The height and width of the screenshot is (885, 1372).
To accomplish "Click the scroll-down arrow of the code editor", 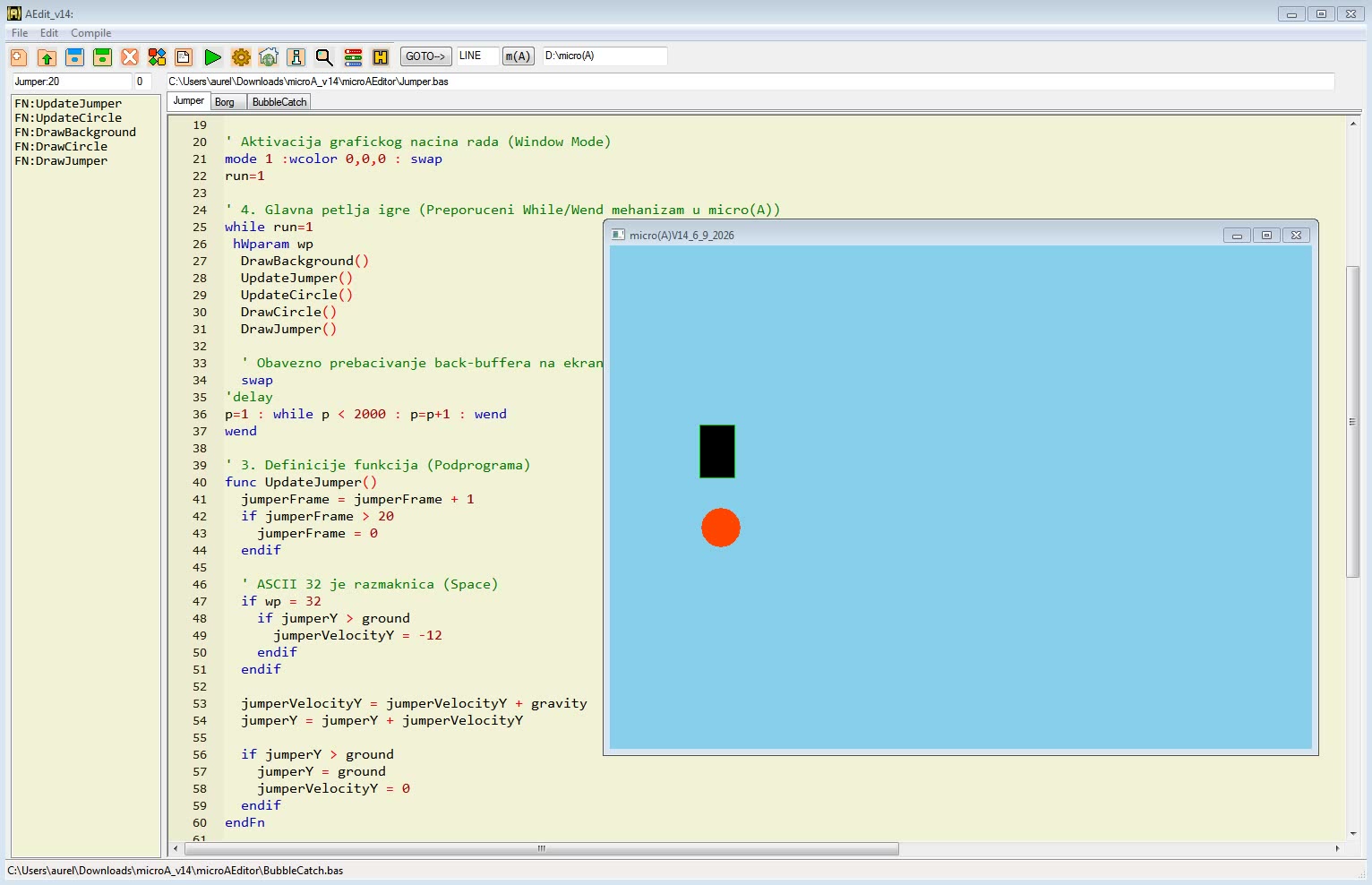I will pyautogui.click(x=1352, y=833).
